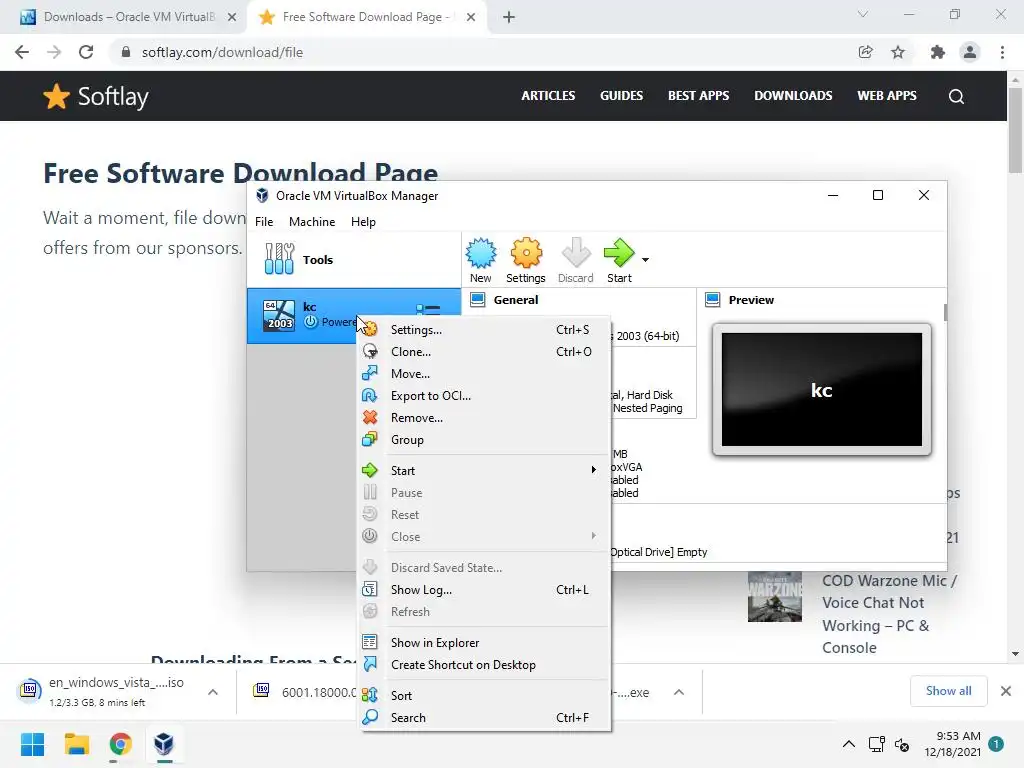Viewport: 1024px width, 768px height.
Task: Open Chrome's three-dot menu
Action: pos(1002,52)
